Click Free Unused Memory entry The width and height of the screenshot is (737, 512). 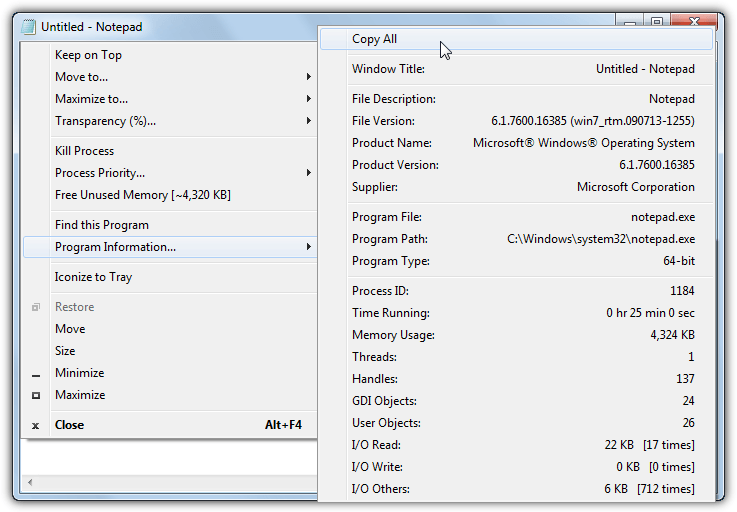click(x=142, y=195)
